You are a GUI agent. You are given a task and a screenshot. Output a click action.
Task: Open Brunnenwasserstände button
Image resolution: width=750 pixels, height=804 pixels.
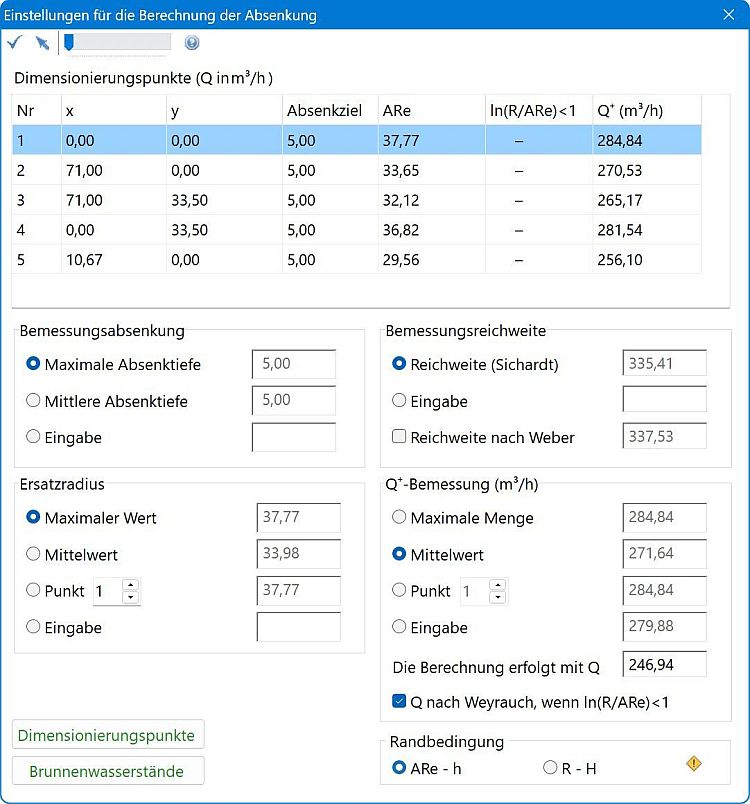[x=108, y=771]
